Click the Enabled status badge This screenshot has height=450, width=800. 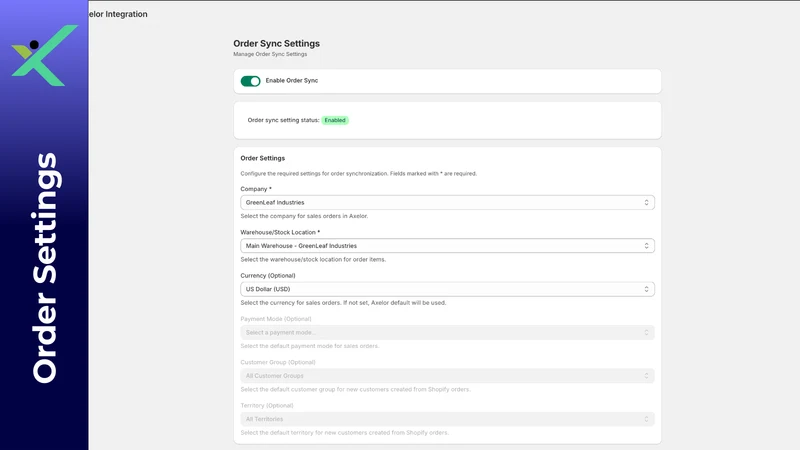pyautogui.click(x=335, y=120)
